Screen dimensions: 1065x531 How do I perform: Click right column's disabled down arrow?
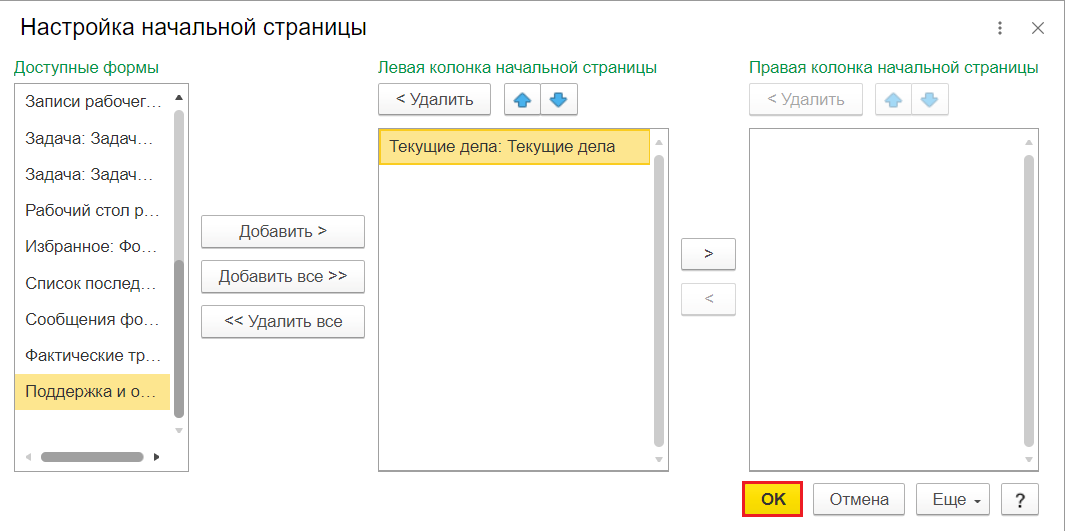(x=930, y=100)
